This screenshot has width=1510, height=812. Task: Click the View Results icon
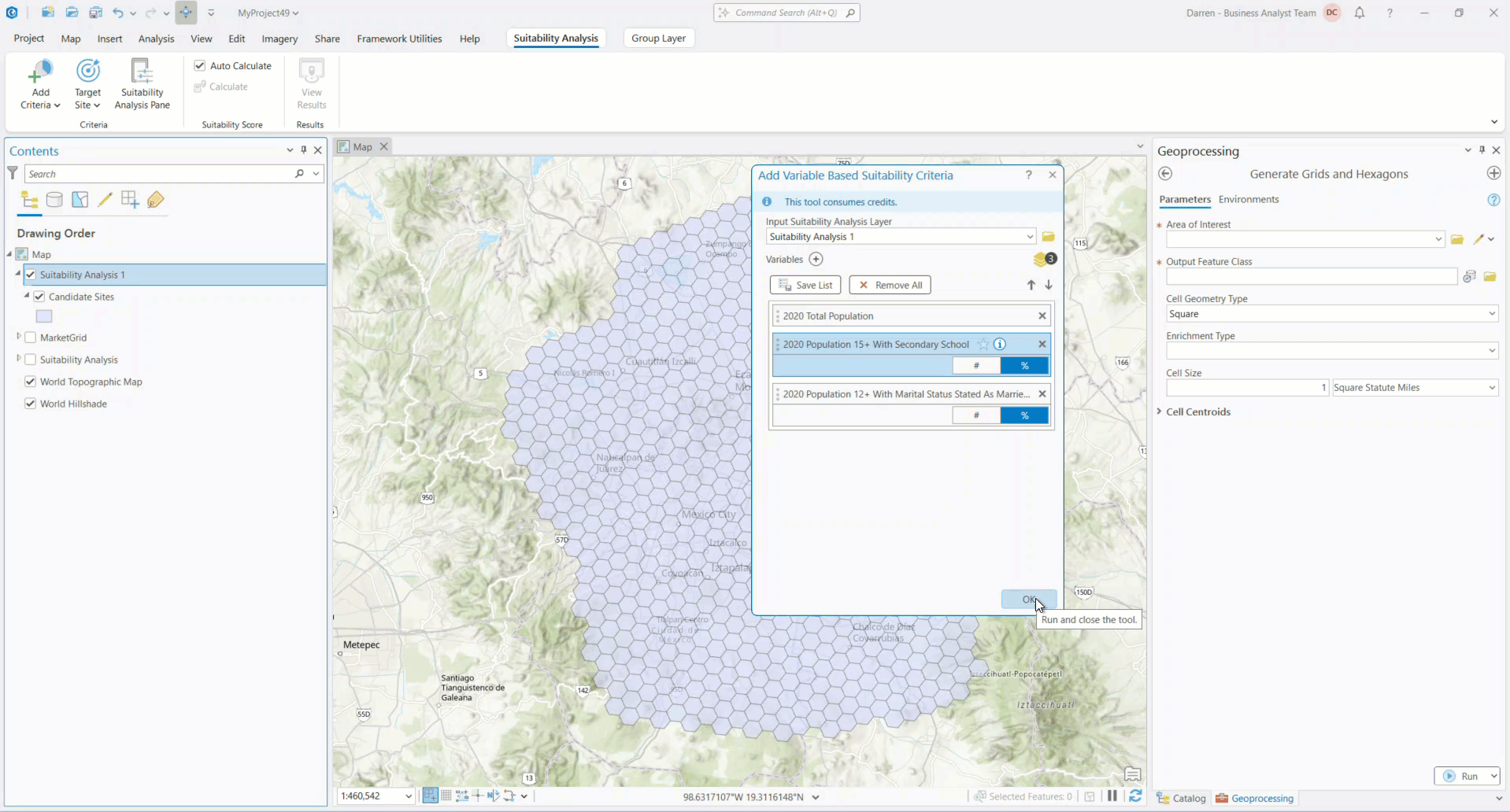coord(311,83)
